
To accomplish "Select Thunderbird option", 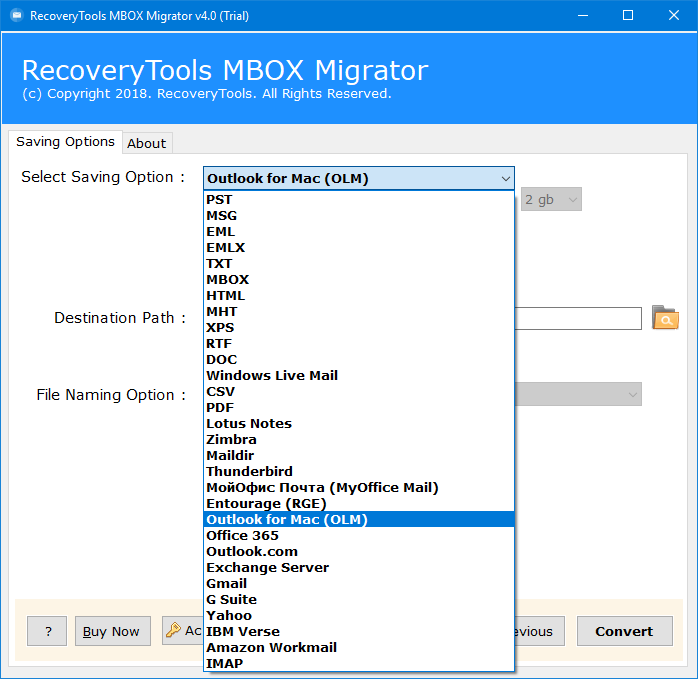I will pyautogui.click(x=359, y=472).
